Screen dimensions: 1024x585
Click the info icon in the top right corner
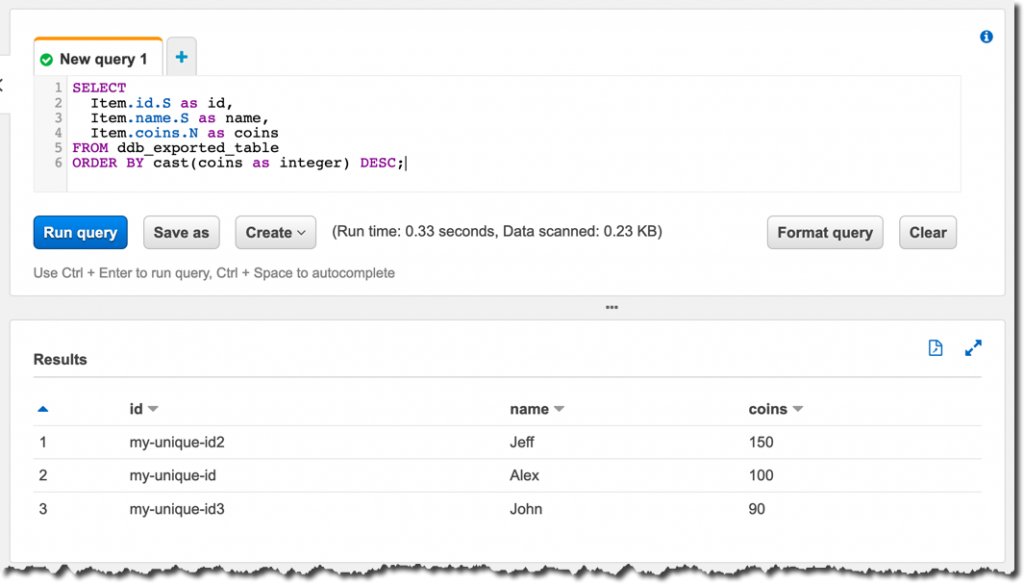click(986, 36)
